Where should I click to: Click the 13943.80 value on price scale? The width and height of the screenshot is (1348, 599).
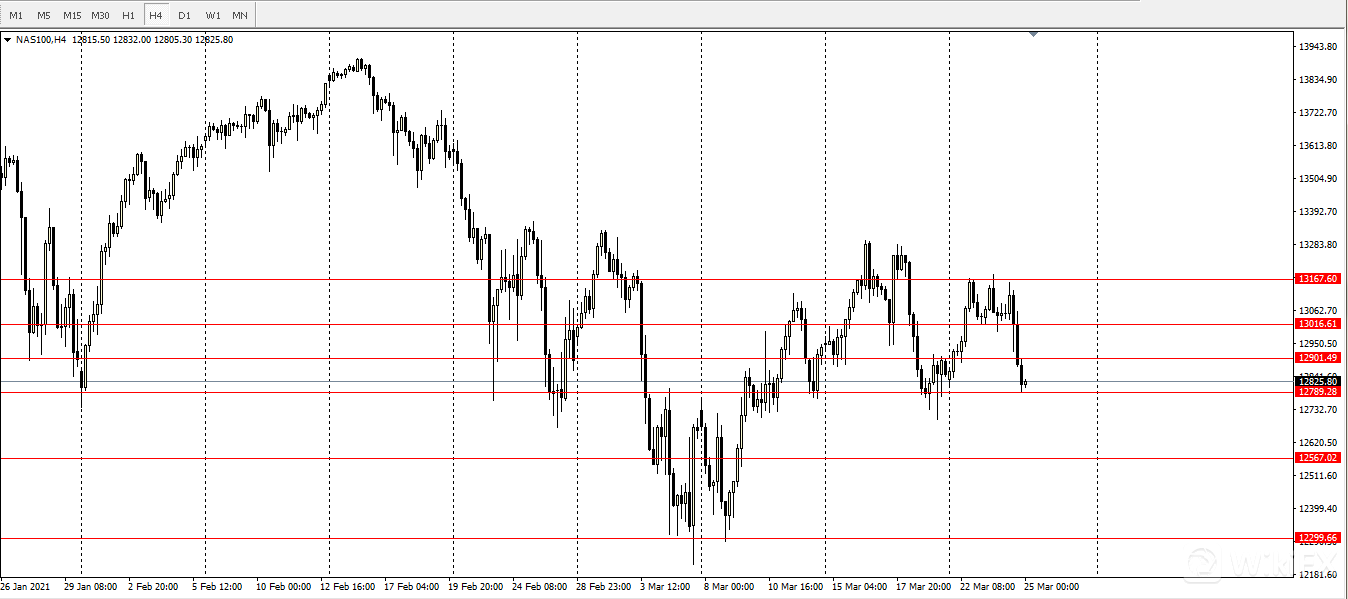1318,47
